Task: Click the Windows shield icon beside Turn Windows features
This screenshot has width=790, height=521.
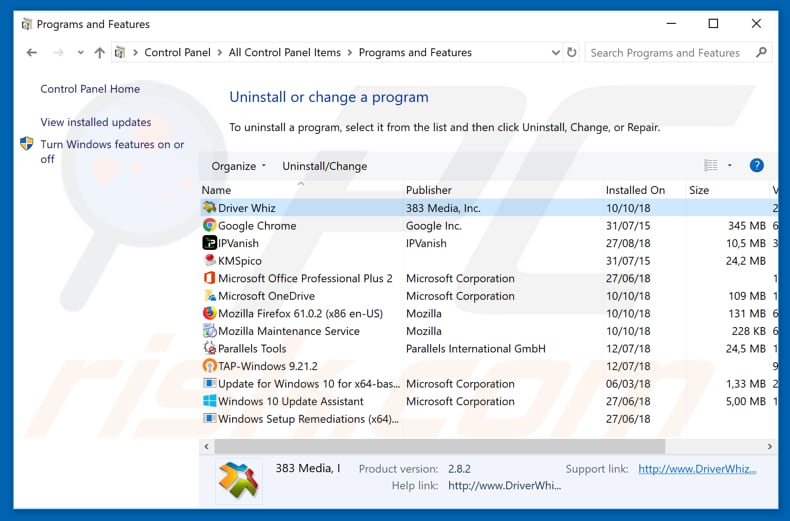Action: click(27, 144)
